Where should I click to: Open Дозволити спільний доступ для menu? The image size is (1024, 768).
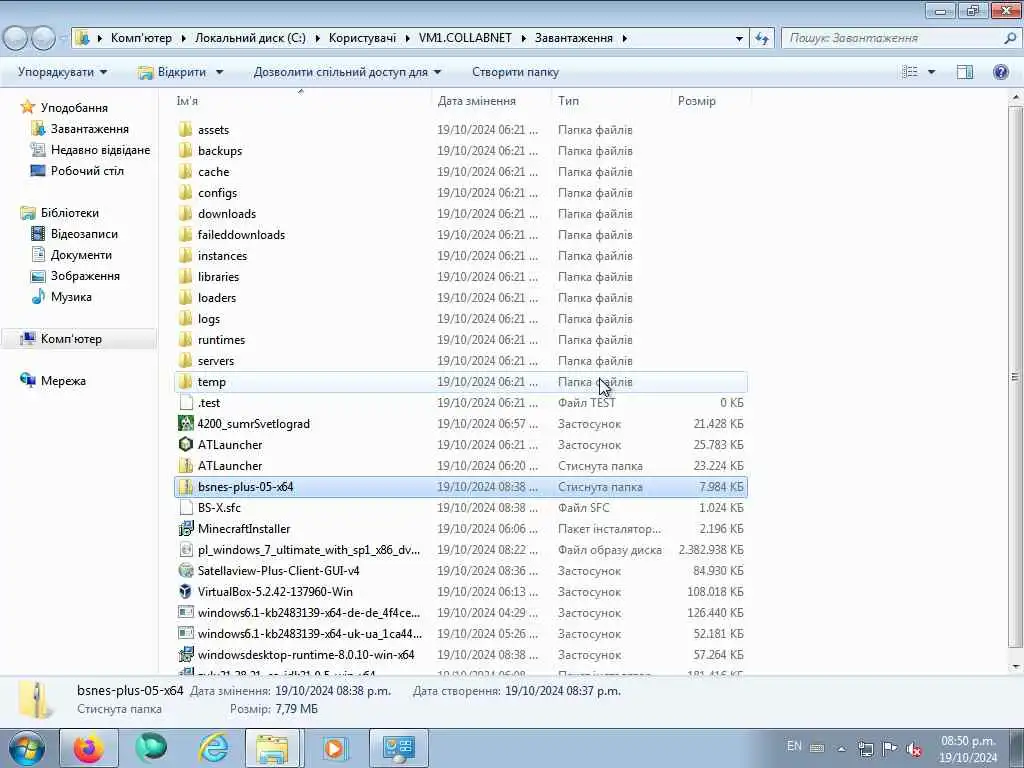click(x=347, y=72)
